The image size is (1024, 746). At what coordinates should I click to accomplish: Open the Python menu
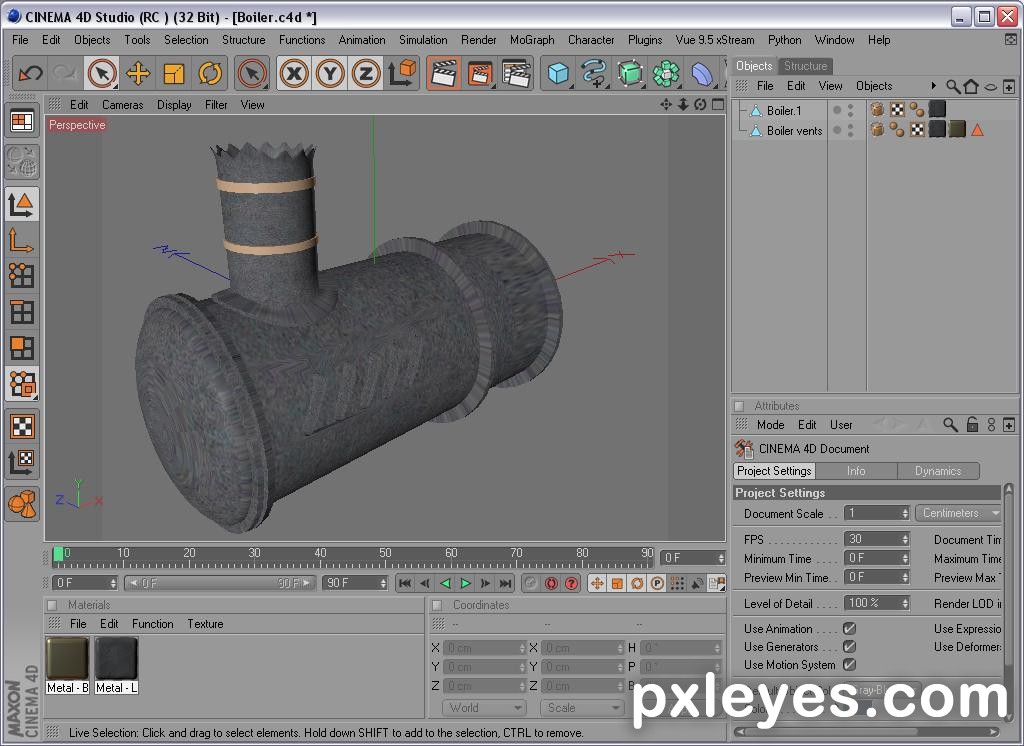784,40
